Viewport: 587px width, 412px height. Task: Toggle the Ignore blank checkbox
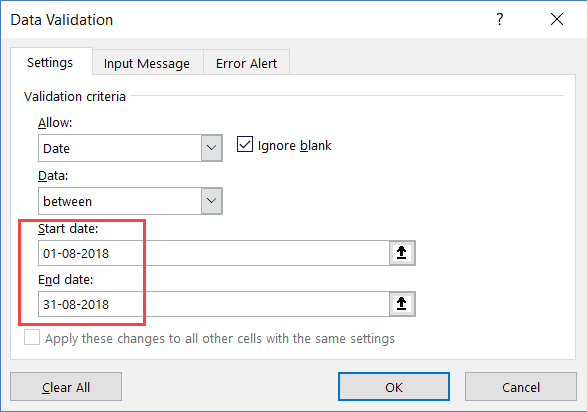245,144
